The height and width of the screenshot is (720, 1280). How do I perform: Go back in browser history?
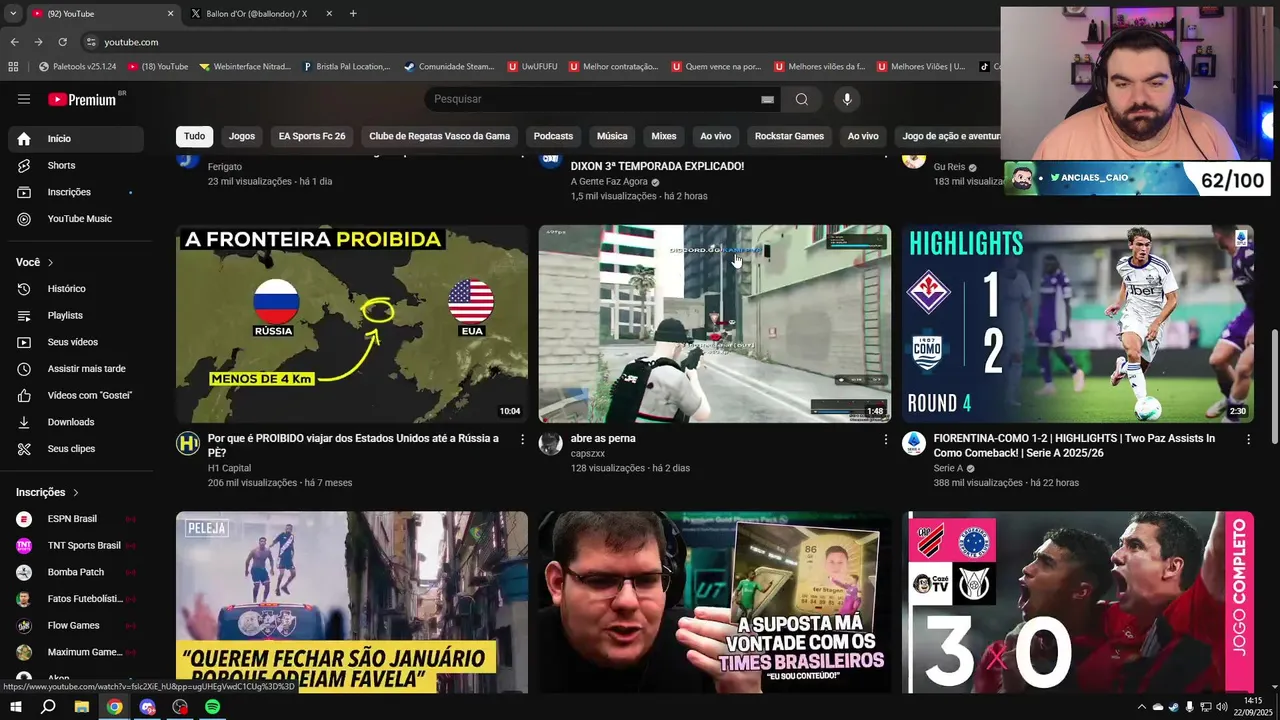point(14,42)
